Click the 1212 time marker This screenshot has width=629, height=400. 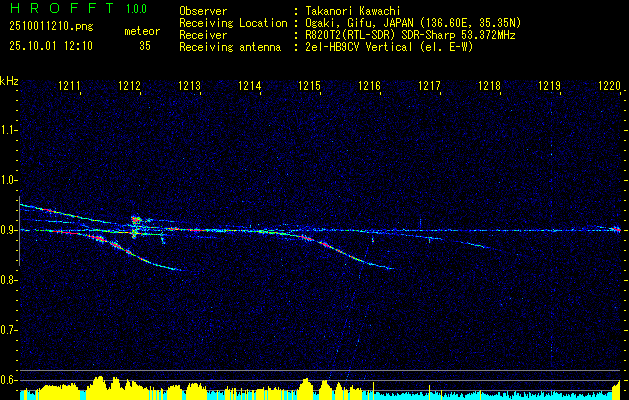pos(129,85)
